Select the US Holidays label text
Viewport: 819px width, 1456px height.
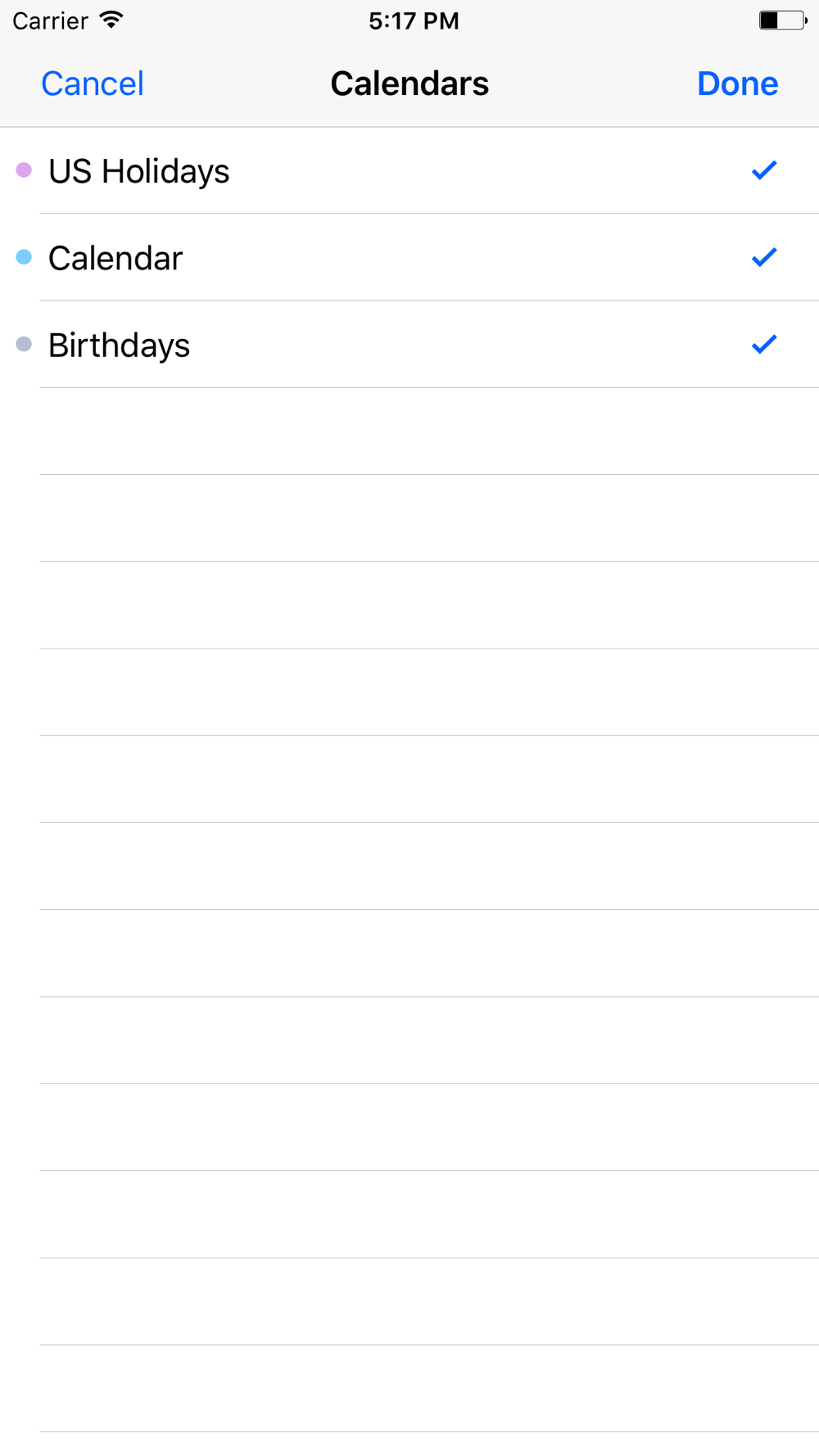139,172
